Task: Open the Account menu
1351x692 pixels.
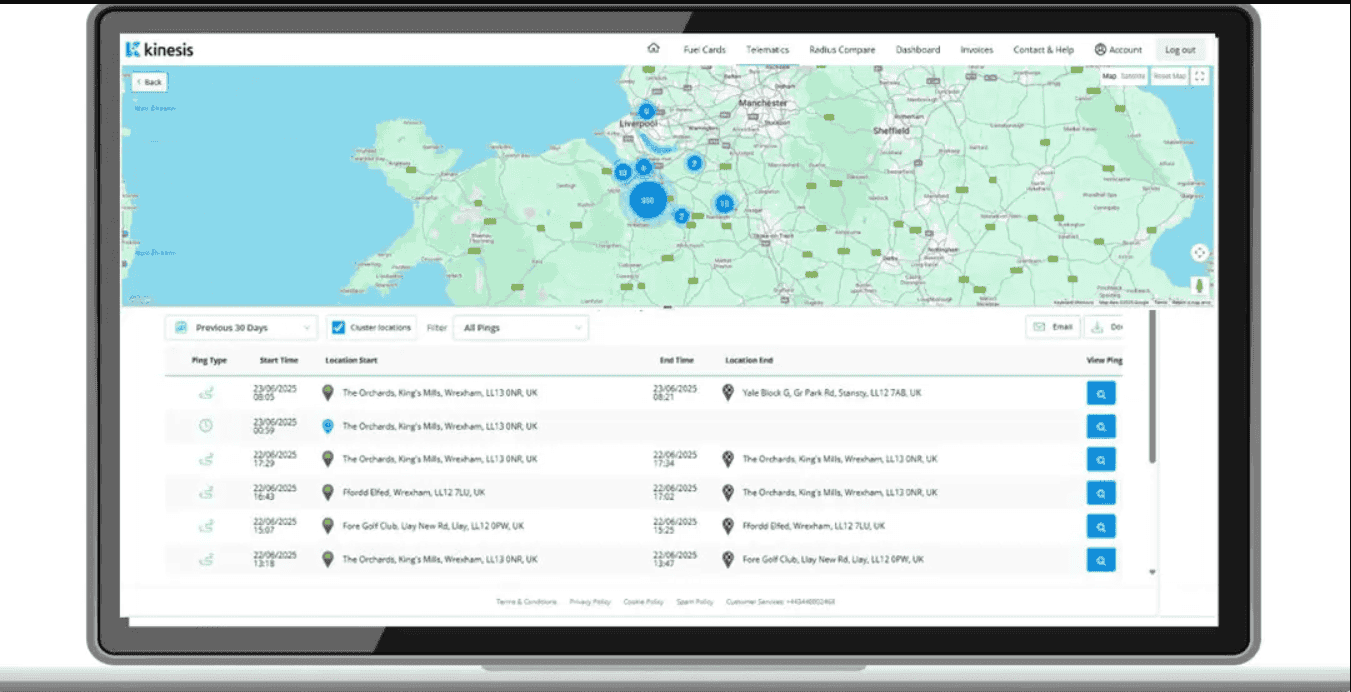Action: tap(1118, 50)
